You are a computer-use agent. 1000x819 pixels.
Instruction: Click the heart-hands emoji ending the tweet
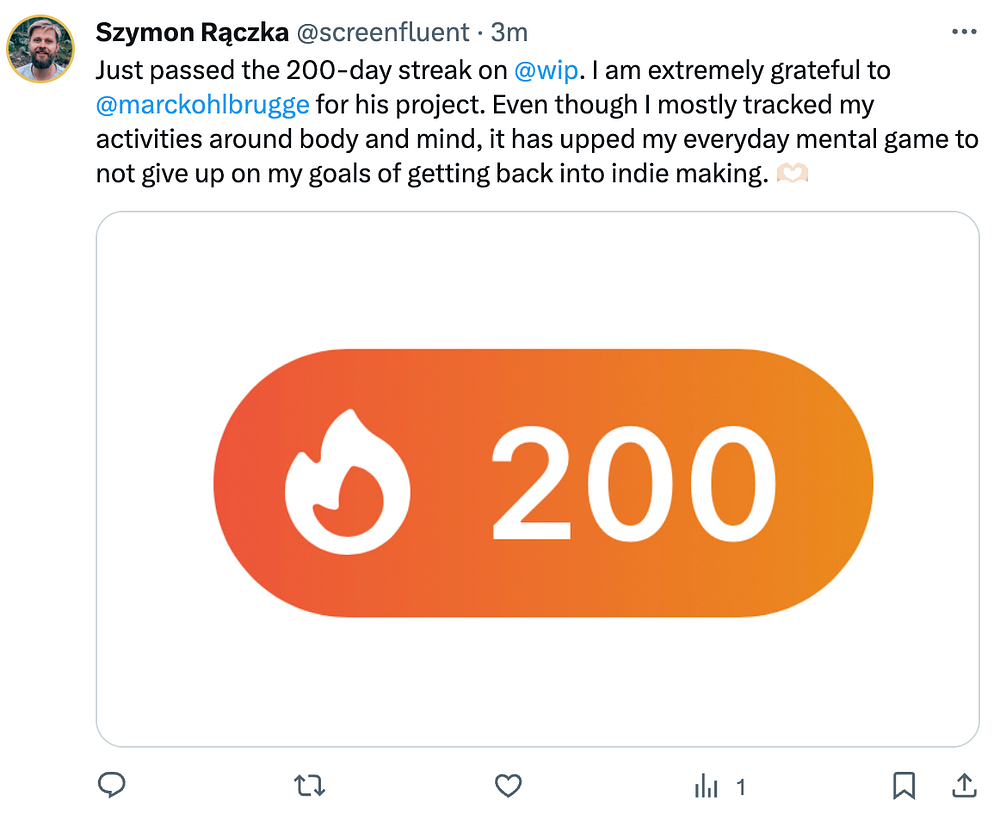click(x=792, y=173)
